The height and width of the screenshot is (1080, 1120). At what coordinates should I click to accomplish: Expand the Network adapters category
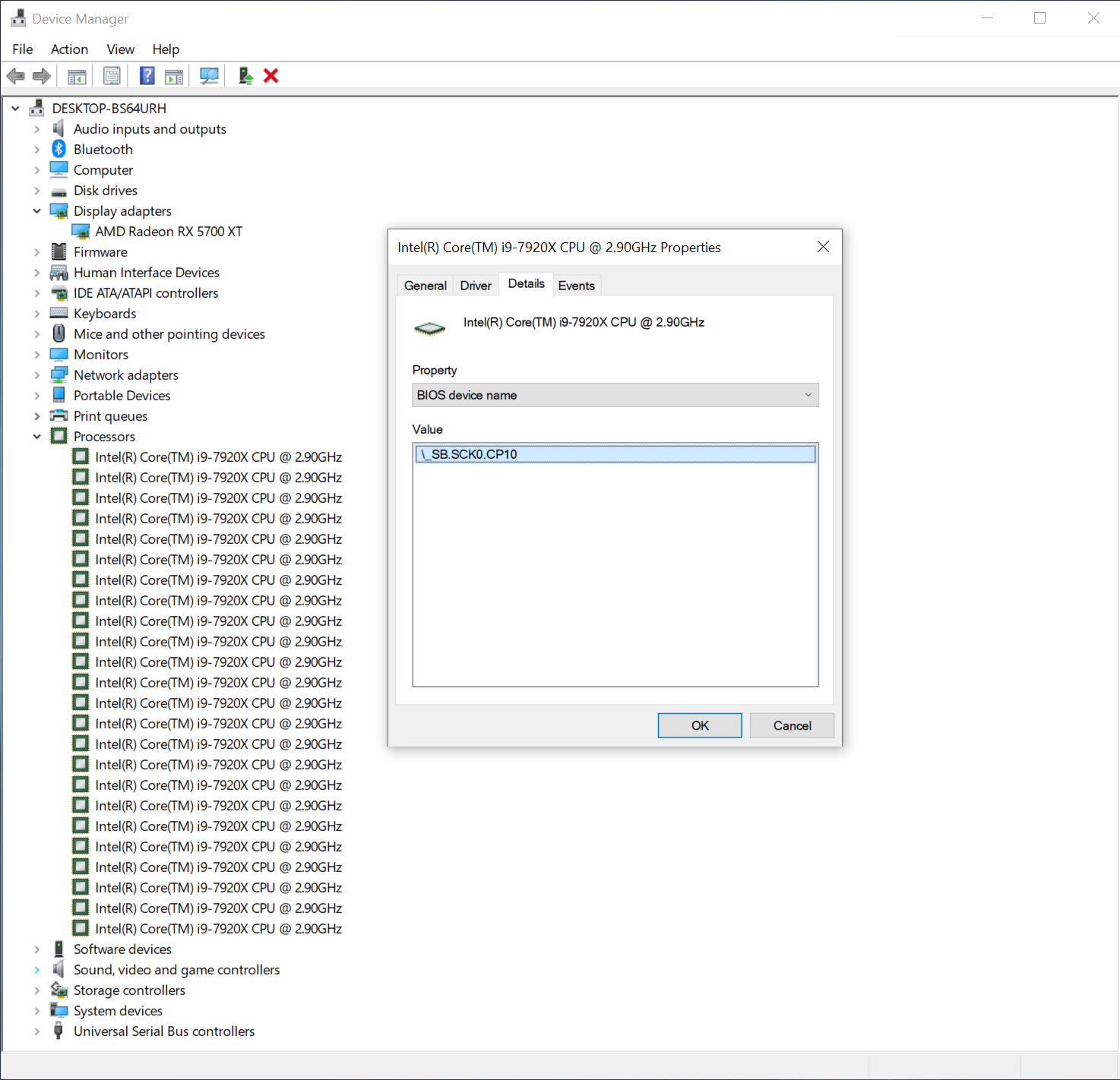37,375
